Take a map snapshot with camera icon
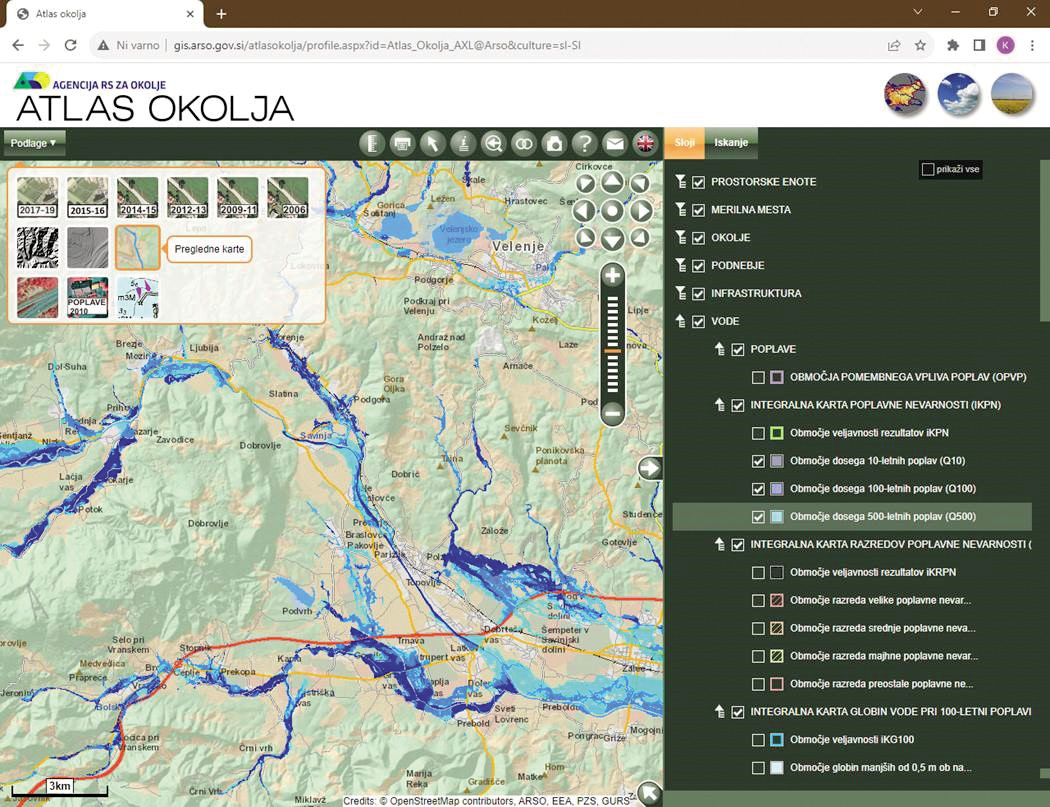Image resolution: width=1050 pixels, height=807 pixels. tap(554, 144)
